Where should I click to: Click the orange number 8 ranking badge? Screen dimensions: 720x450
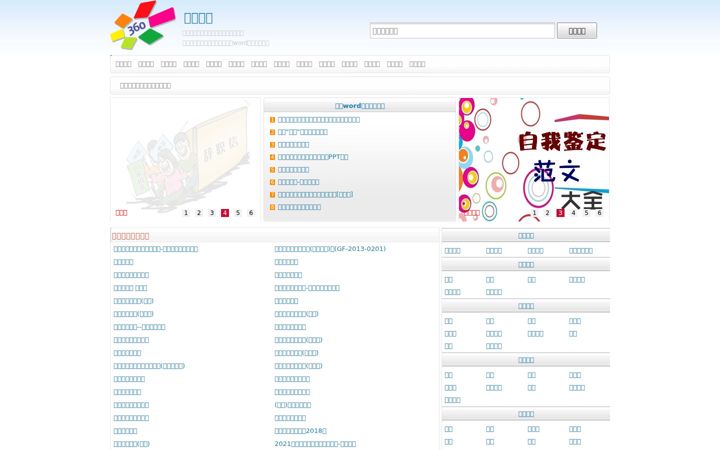pyautogui.click(x=272, y=207)
